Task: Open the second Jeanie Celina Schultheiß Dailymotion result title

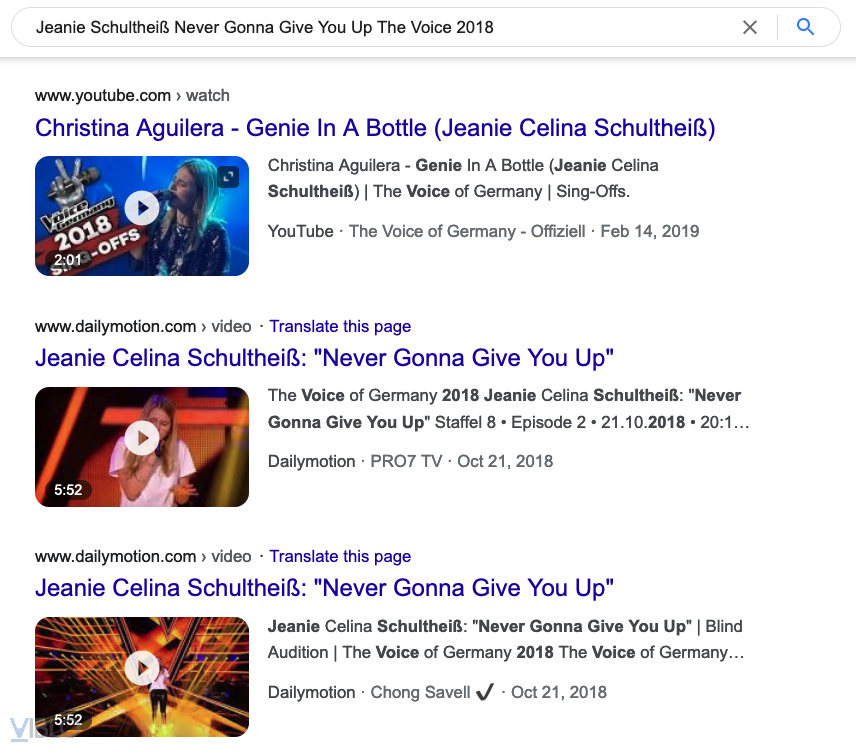Action: pos(324,588)
